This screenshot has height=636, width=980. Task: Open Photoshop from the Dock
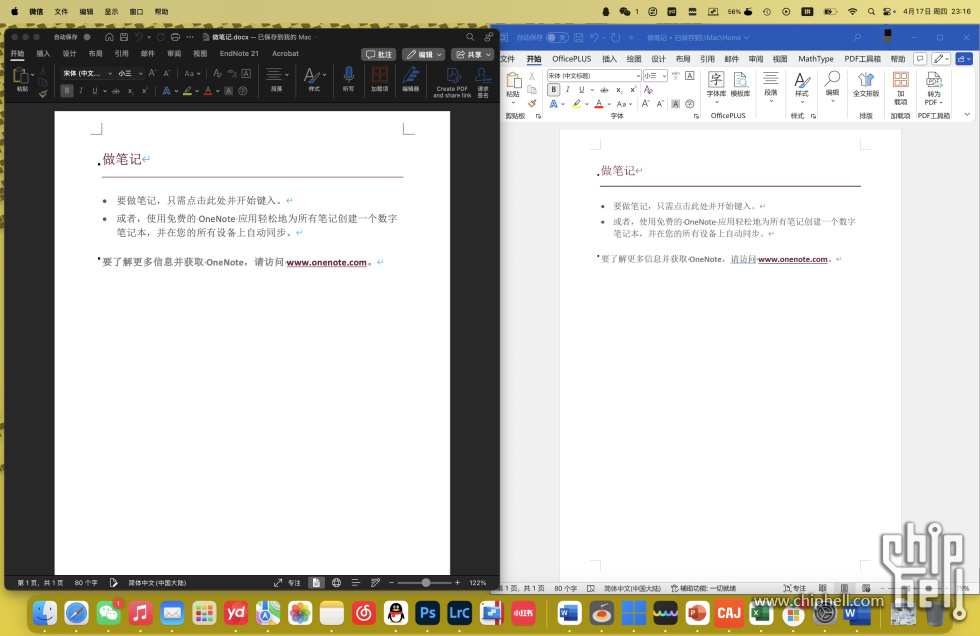coord(428,613)
